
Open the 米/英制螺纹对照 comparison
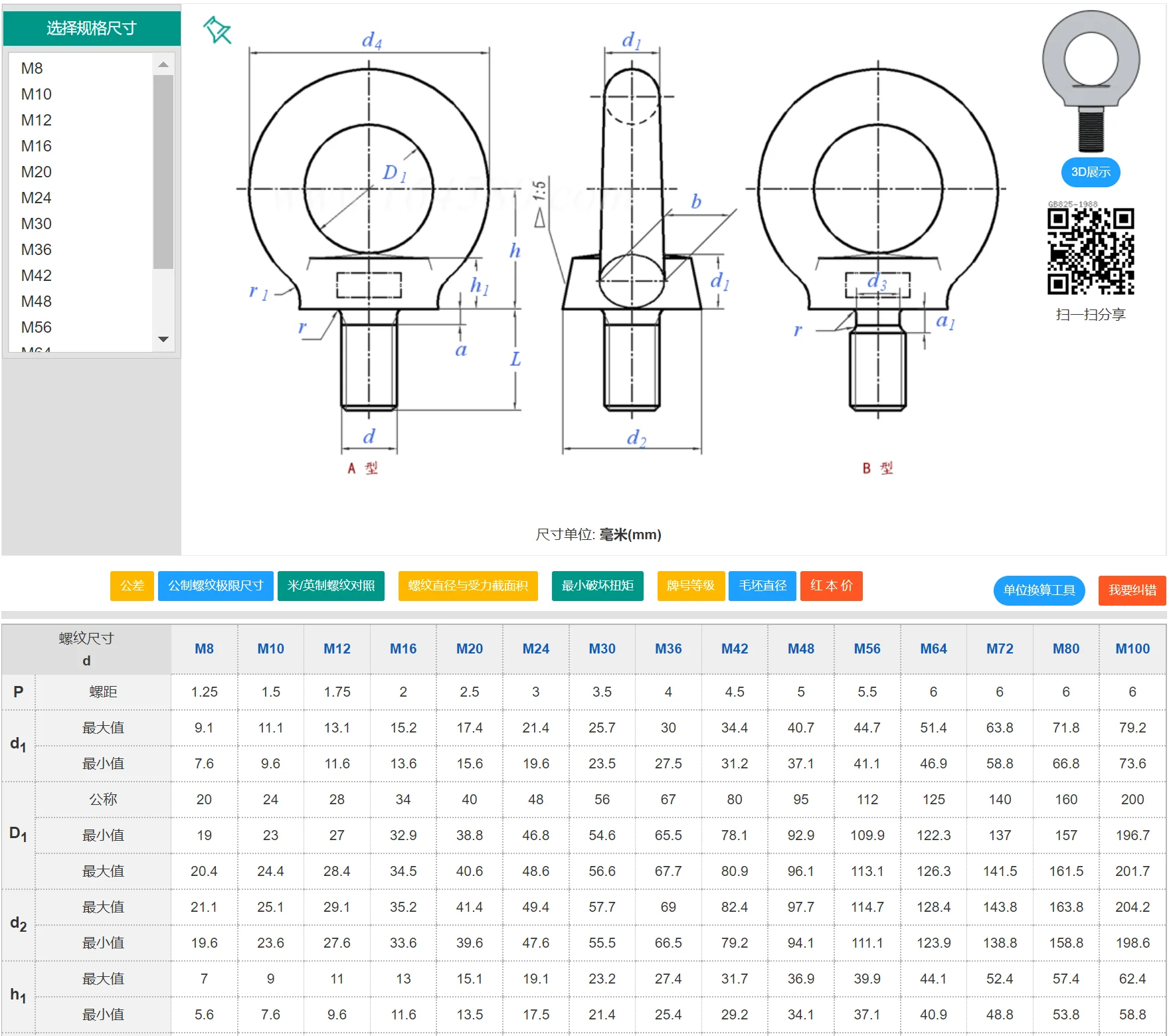pos(331,586)
